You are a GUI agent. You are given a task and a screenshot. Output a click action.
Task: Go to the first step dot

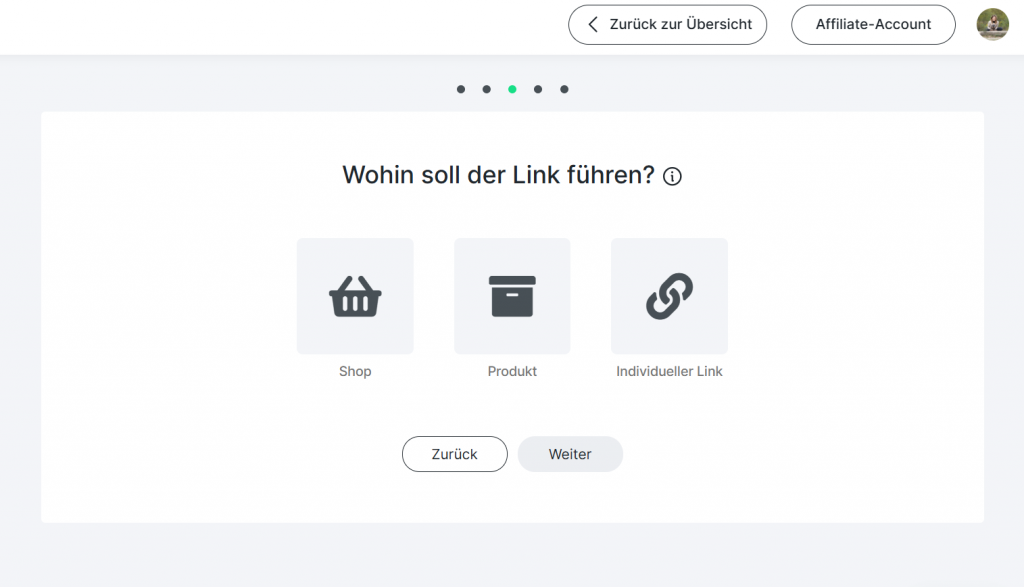pyautogui.click(x=461, y=89)
